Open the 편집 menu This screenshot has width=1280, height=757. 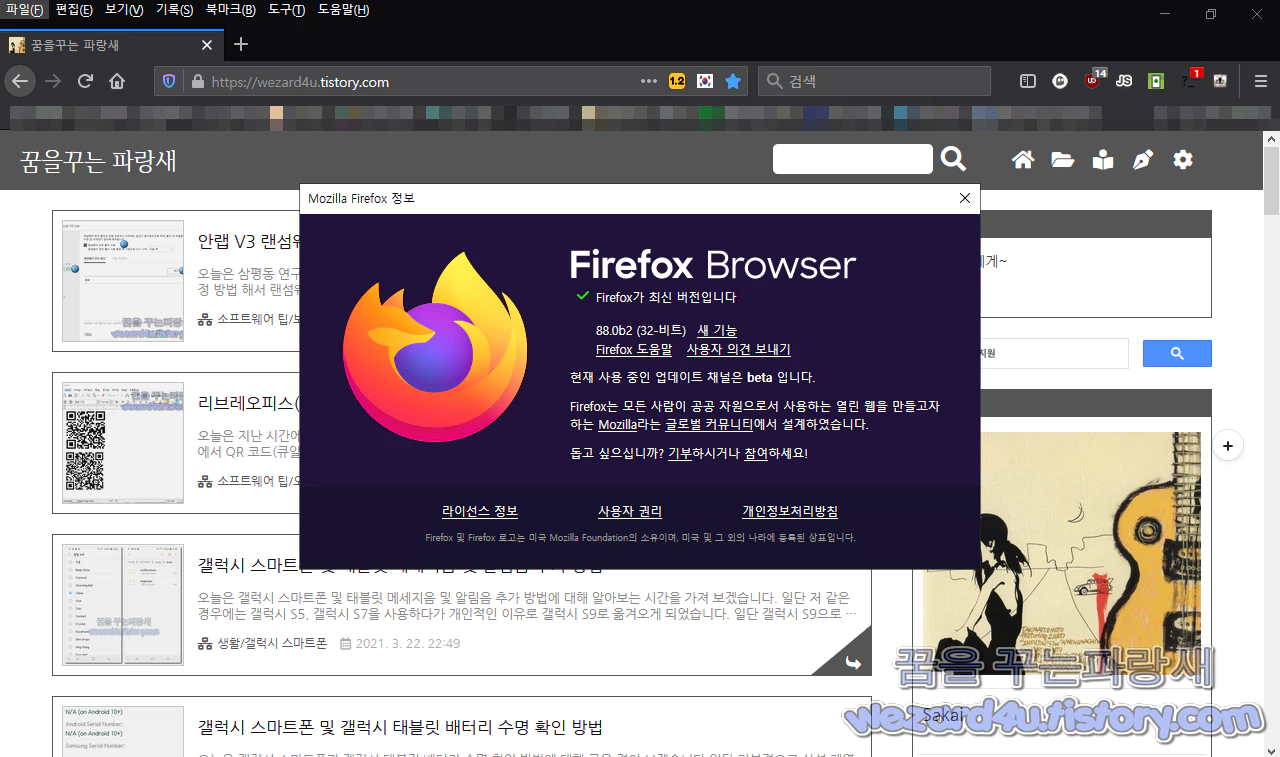(74, 10)
